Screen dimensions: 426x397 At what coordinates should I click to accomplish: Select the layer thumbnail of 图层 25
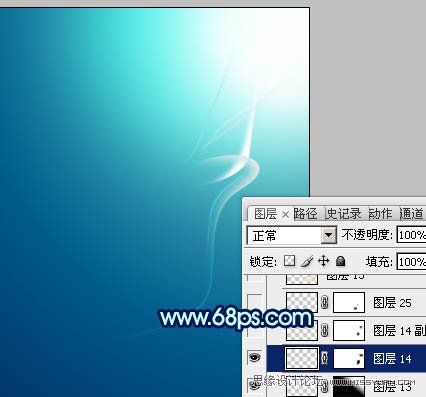pos(302,303)
